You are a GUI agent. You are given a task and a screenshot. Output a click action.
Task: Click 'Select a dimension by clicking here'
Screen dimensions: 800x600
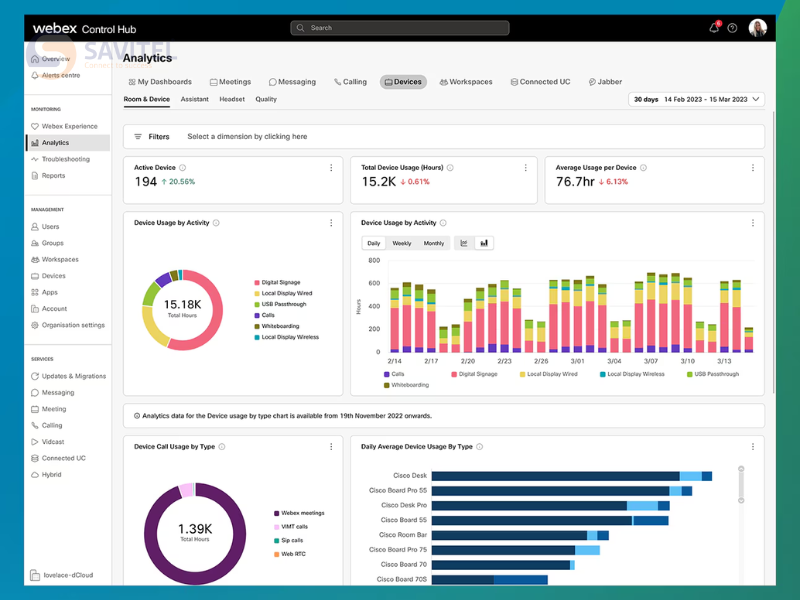(247, 137)
